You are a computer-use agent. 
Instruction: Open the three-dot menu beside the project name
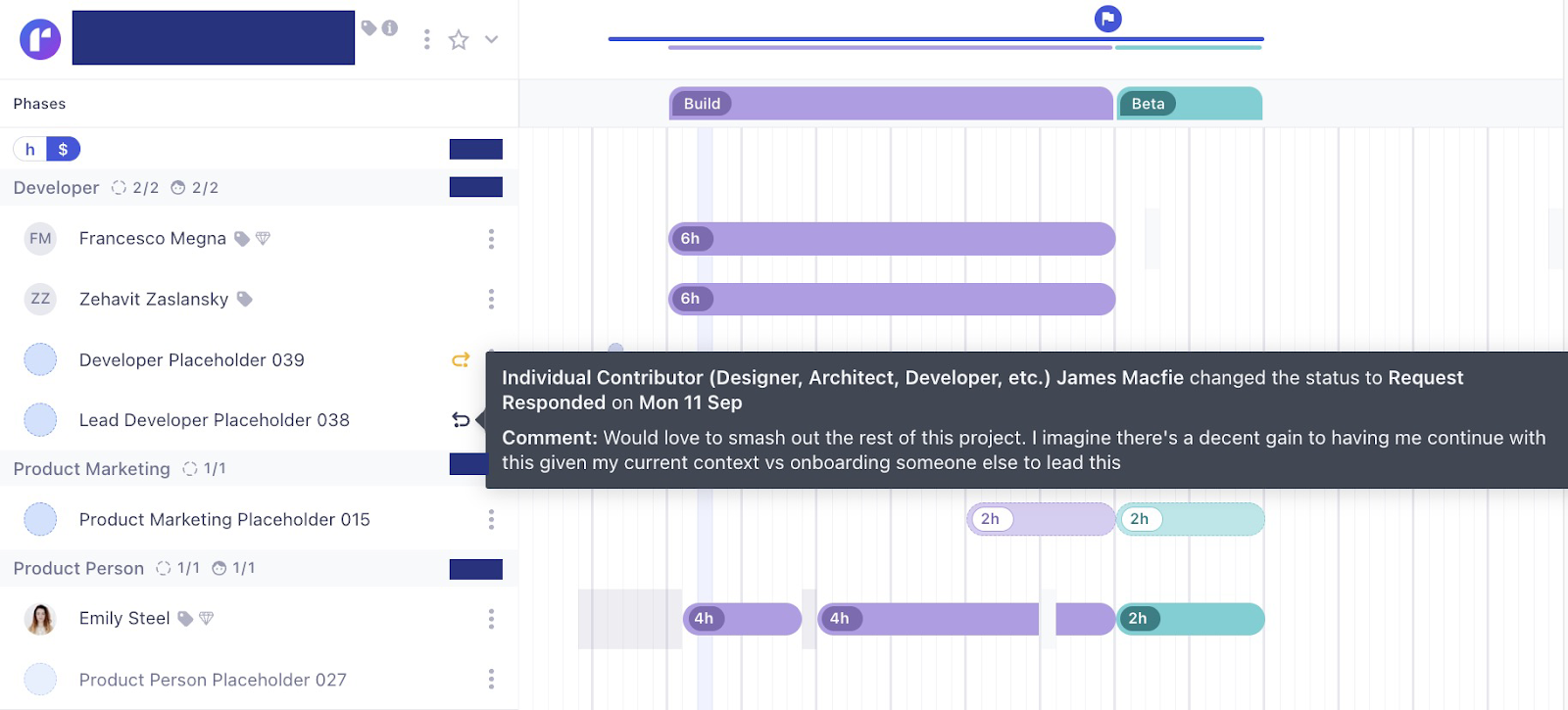pos(426,39)
